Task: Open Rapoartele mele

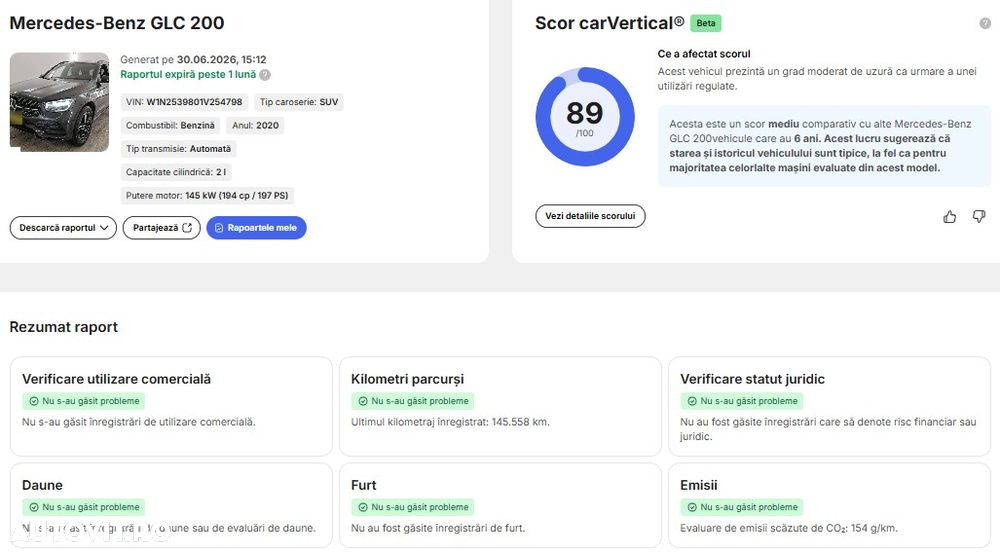Action: [256, 228]
